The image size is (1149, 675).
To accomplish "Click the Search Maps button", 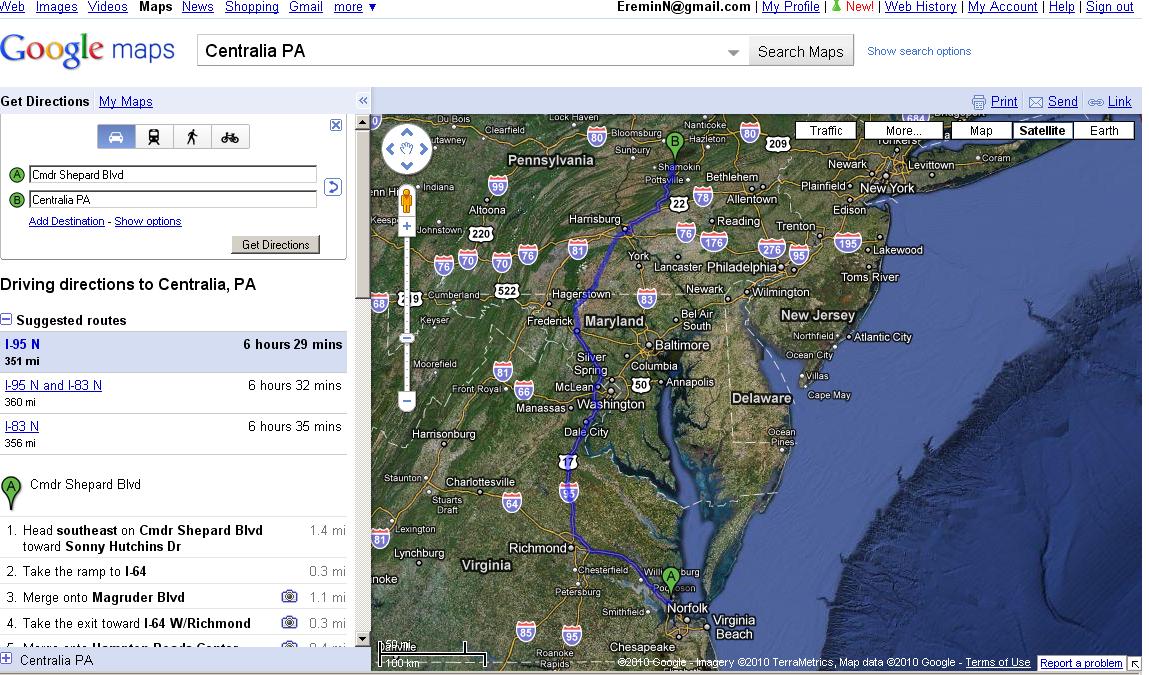I will pos(800,51).
